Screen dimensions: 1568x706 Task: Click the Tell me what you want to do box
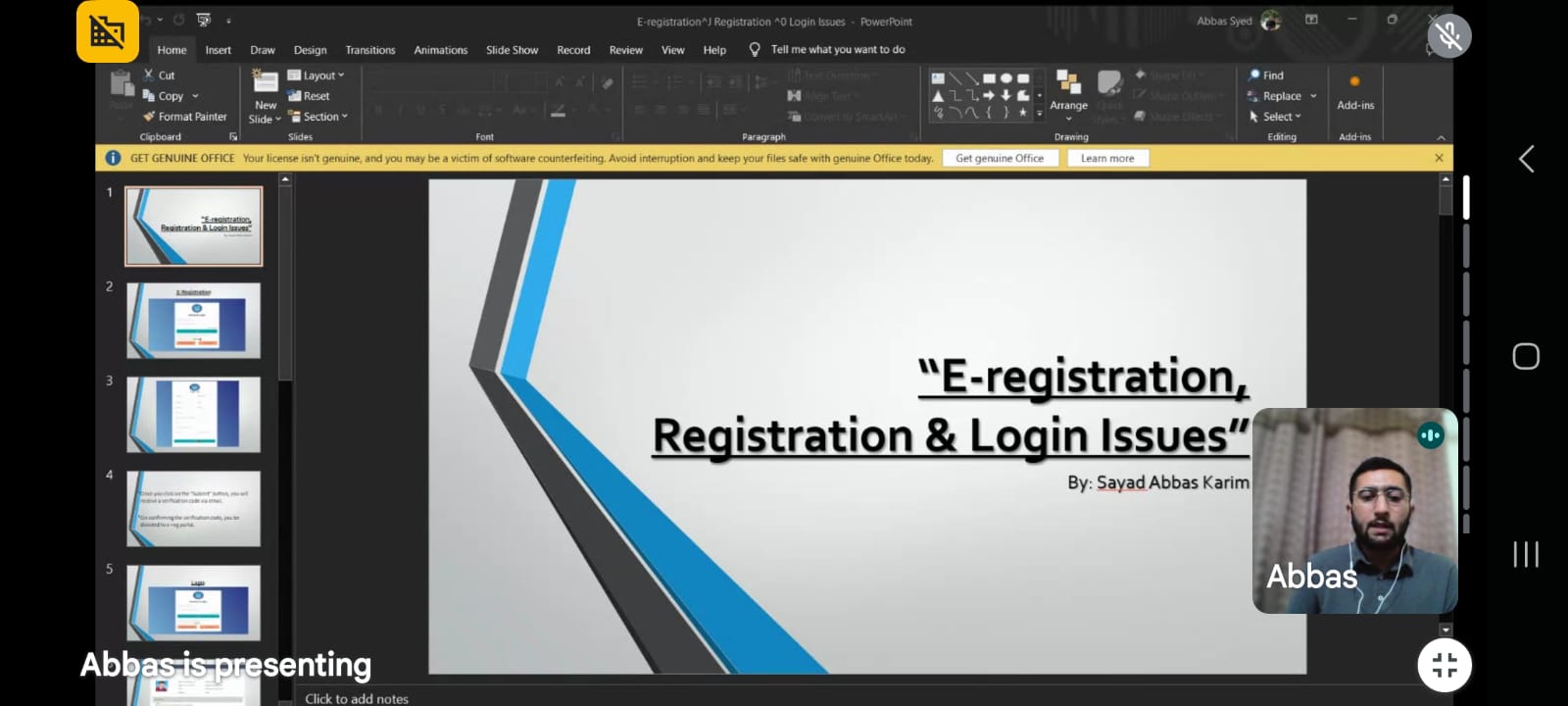tap(838, 49)
